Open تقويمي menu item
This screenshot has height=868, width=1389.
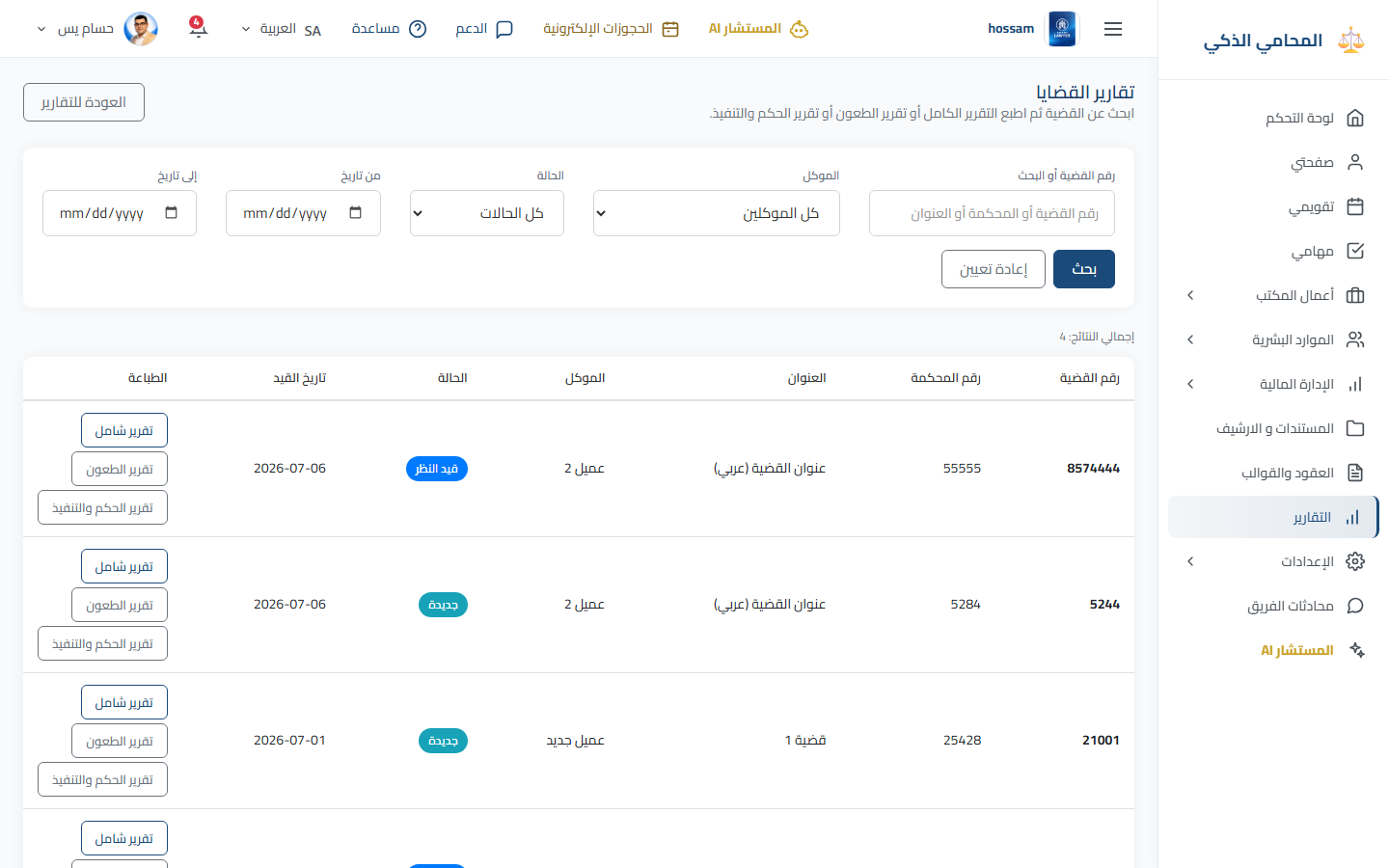click(x=1273, y=206)
